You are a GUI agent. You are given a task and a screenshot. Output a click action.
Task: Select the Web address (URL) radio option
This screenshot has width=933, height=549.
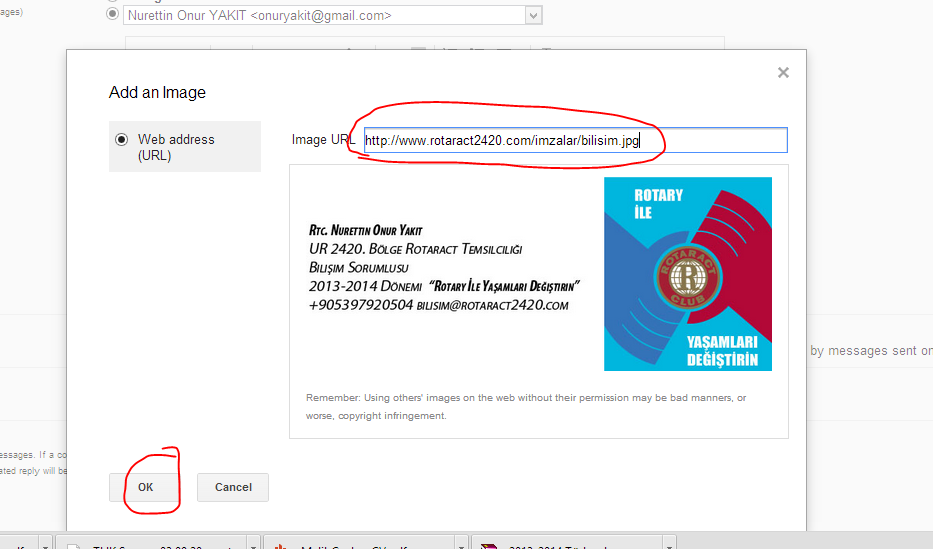[x=121, y=140]
